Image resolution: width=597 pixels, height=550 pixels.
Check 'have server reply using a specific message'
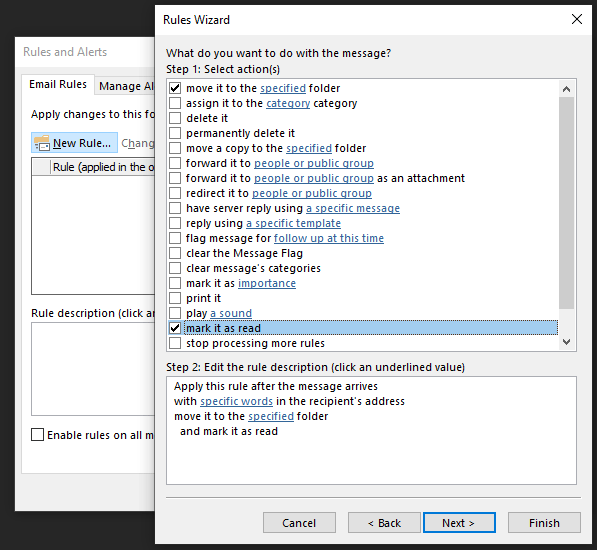click(x=175, y=208)
